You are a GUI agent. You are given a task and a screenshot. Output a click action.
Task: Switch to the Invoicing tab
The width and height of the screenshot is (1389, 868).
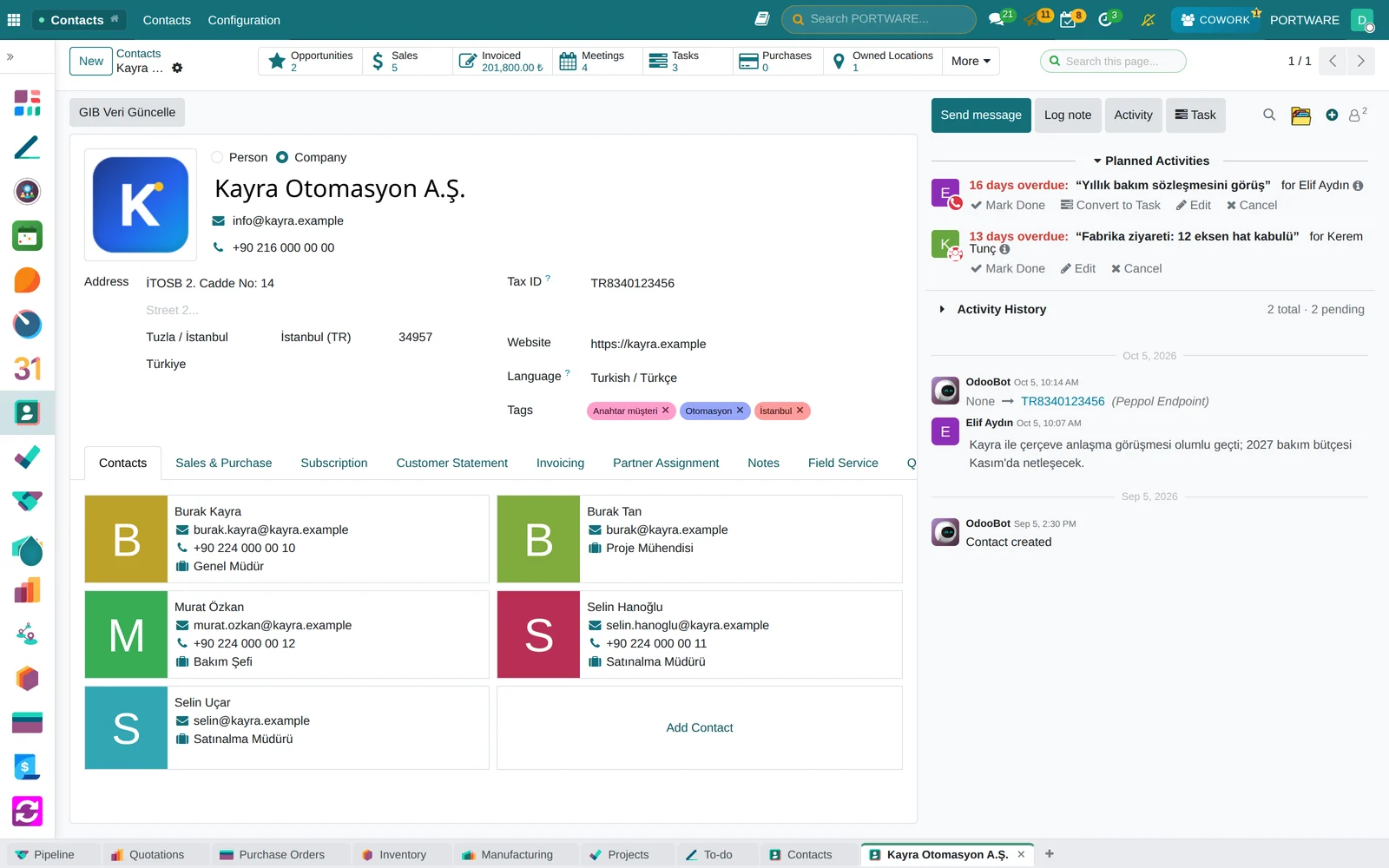click(560, 463)
